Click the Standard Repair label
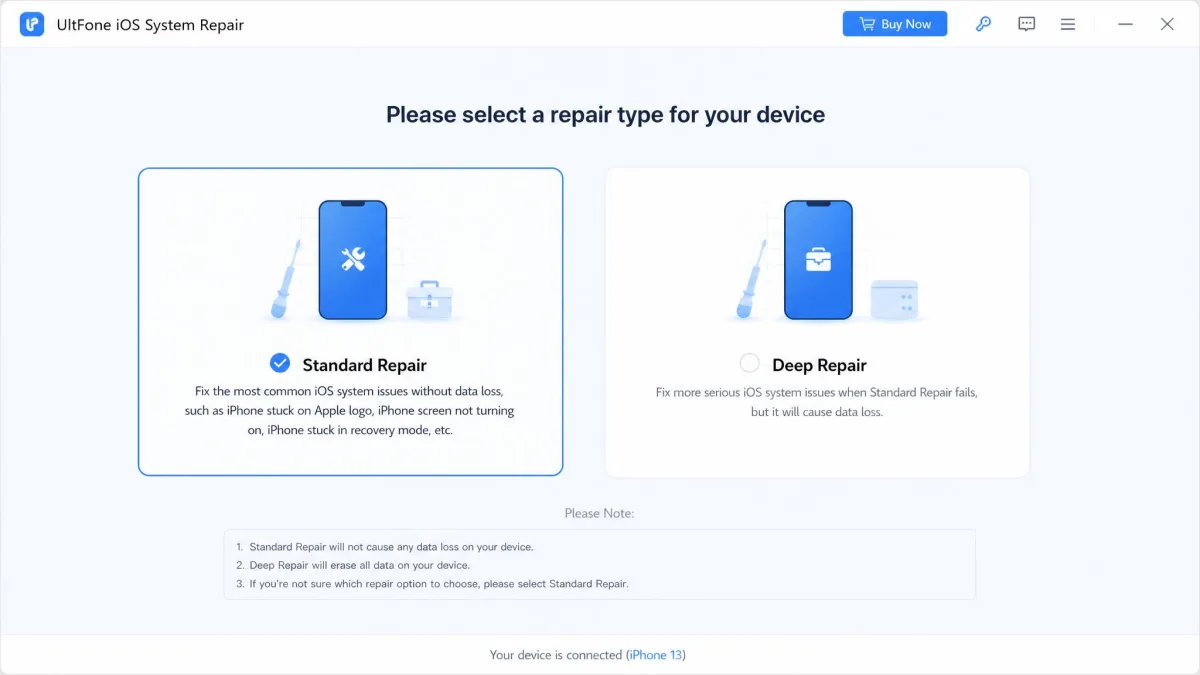The image size is (1200, 675). click(x=364, y=365)
